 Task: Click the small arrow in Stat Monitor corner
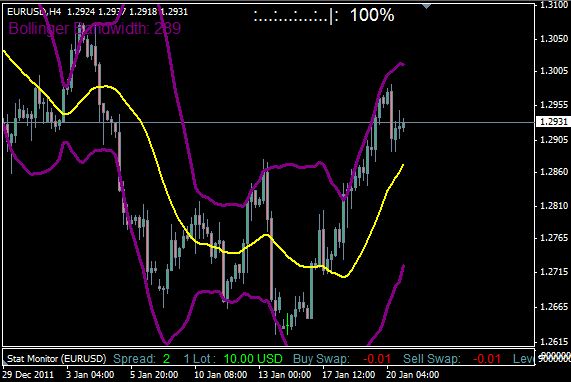click(x=4, y=362)
